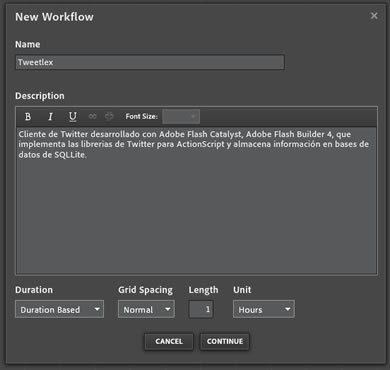Viewport: 390px width, 370px height.
Task: Click the Name field containing Tweetlex
Action: 150,62
